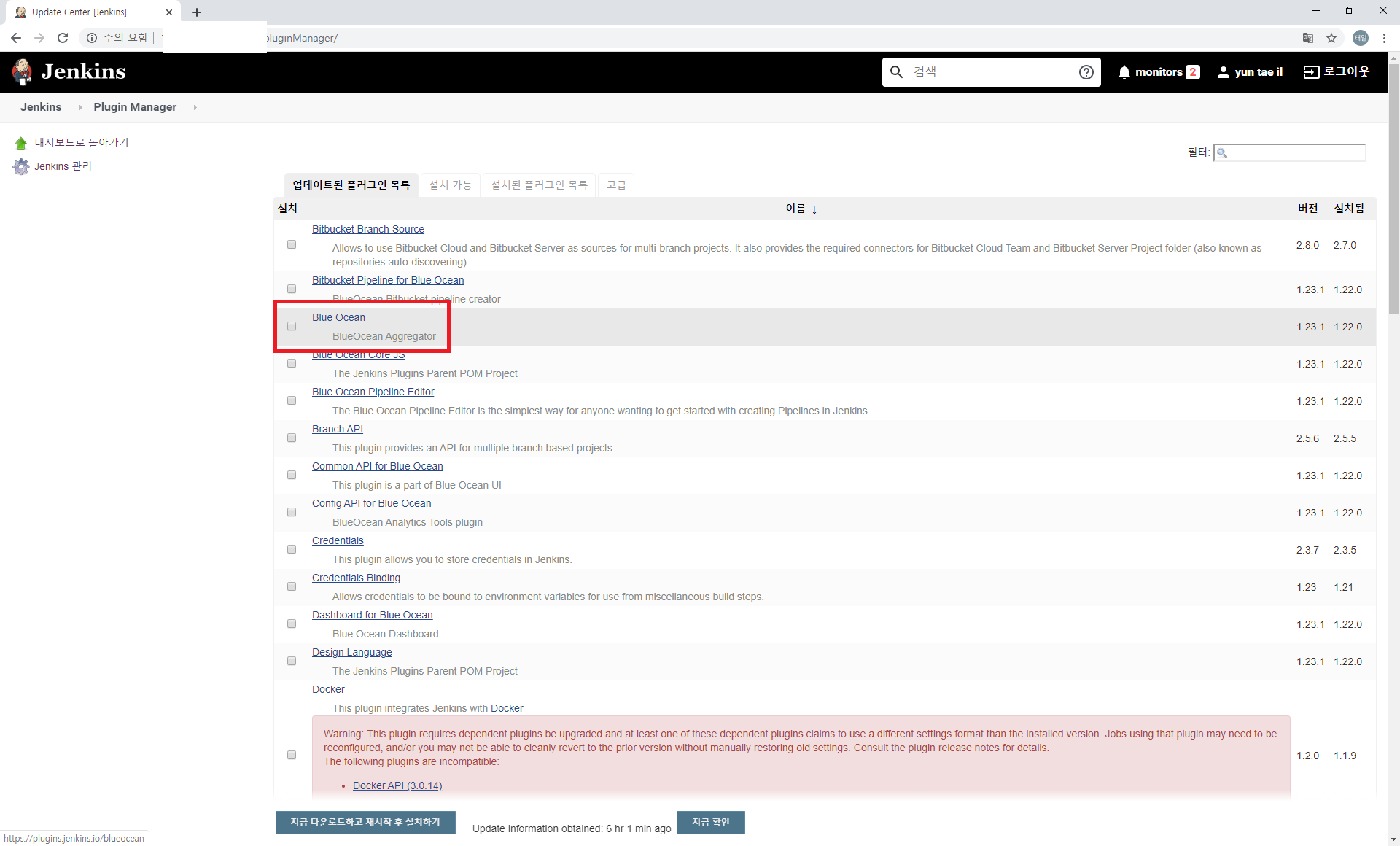Check the Config API for Blue Ocean checkbox
This screenshot has width=1400, height=846.
pyautogui.click(x=292, y=512)
